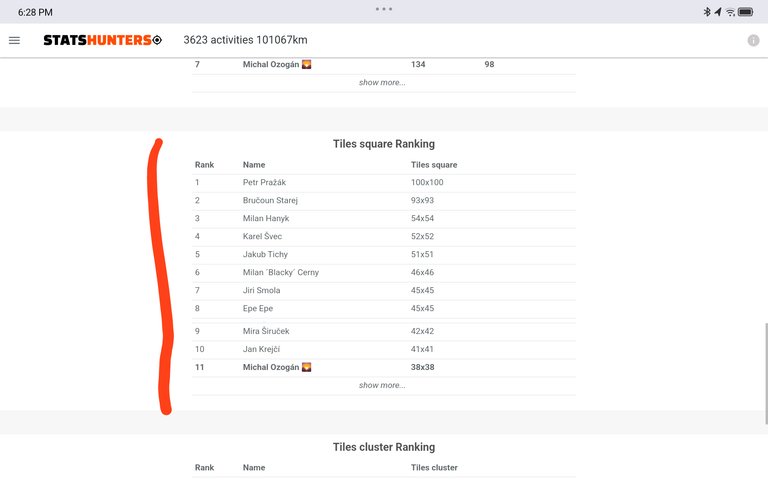Open the hamburger navigation menu
The width and height of the screenshot is (768, 480).
point(14,40)
